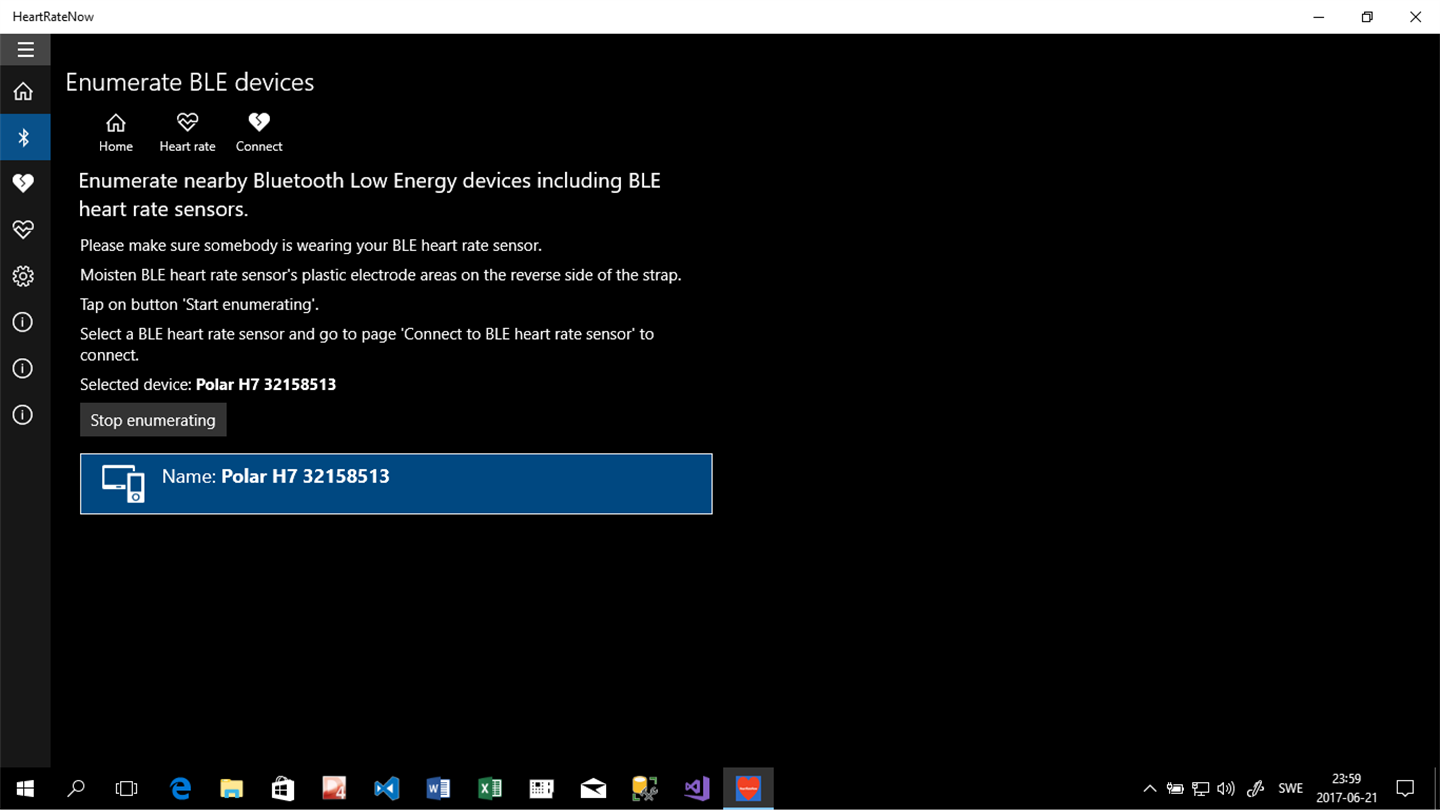Open Windows search from taskbar
This screenshot has height=810, width=1440.
pyautogui.click(x=76, y=789)
